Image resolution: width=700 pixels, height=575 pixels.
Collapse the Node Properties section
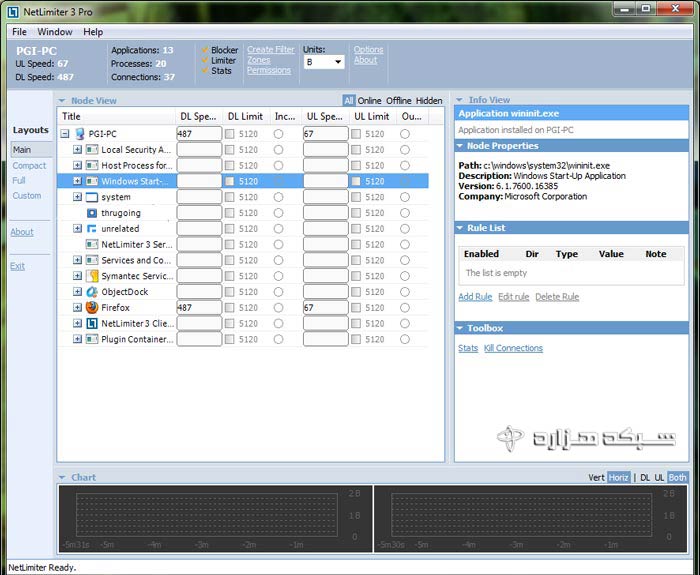[x=459, y=146]
